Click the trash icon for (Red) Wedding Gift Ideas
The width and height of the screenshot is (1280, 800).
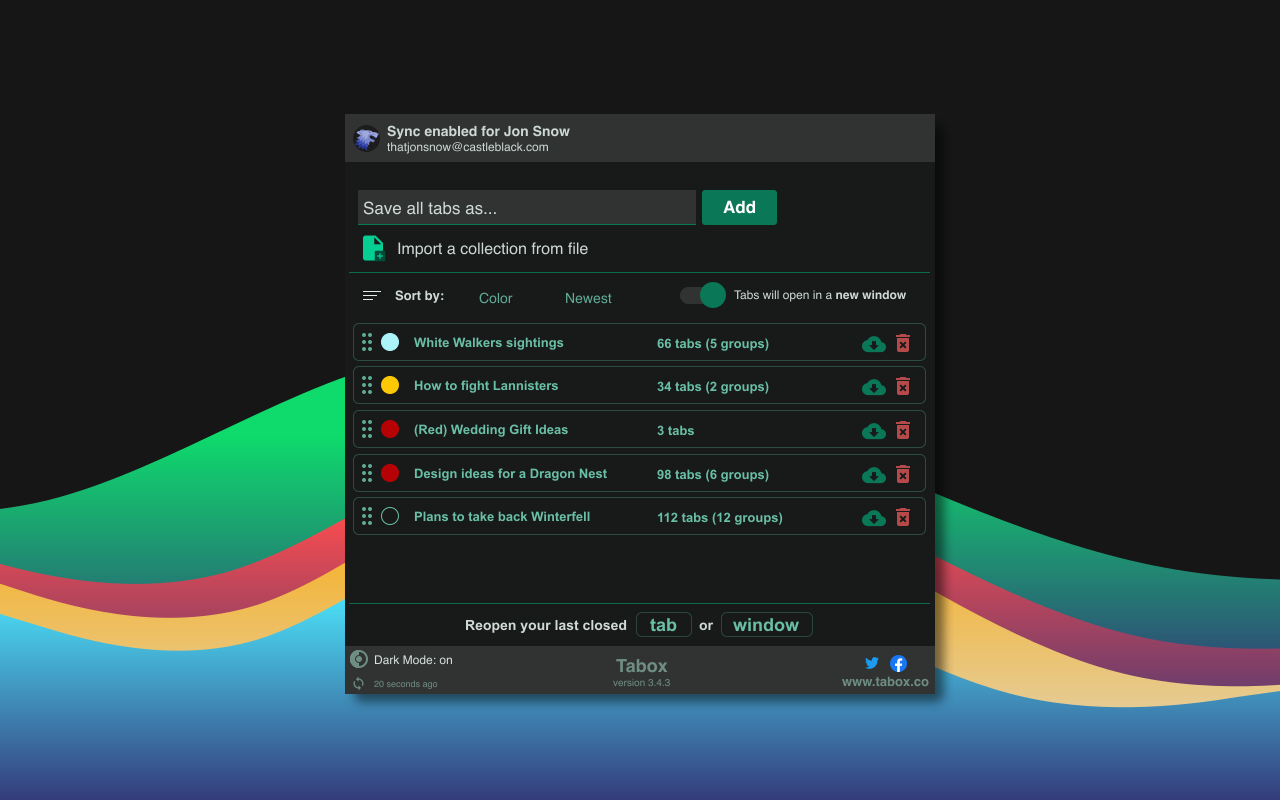(x=903, y=431)
